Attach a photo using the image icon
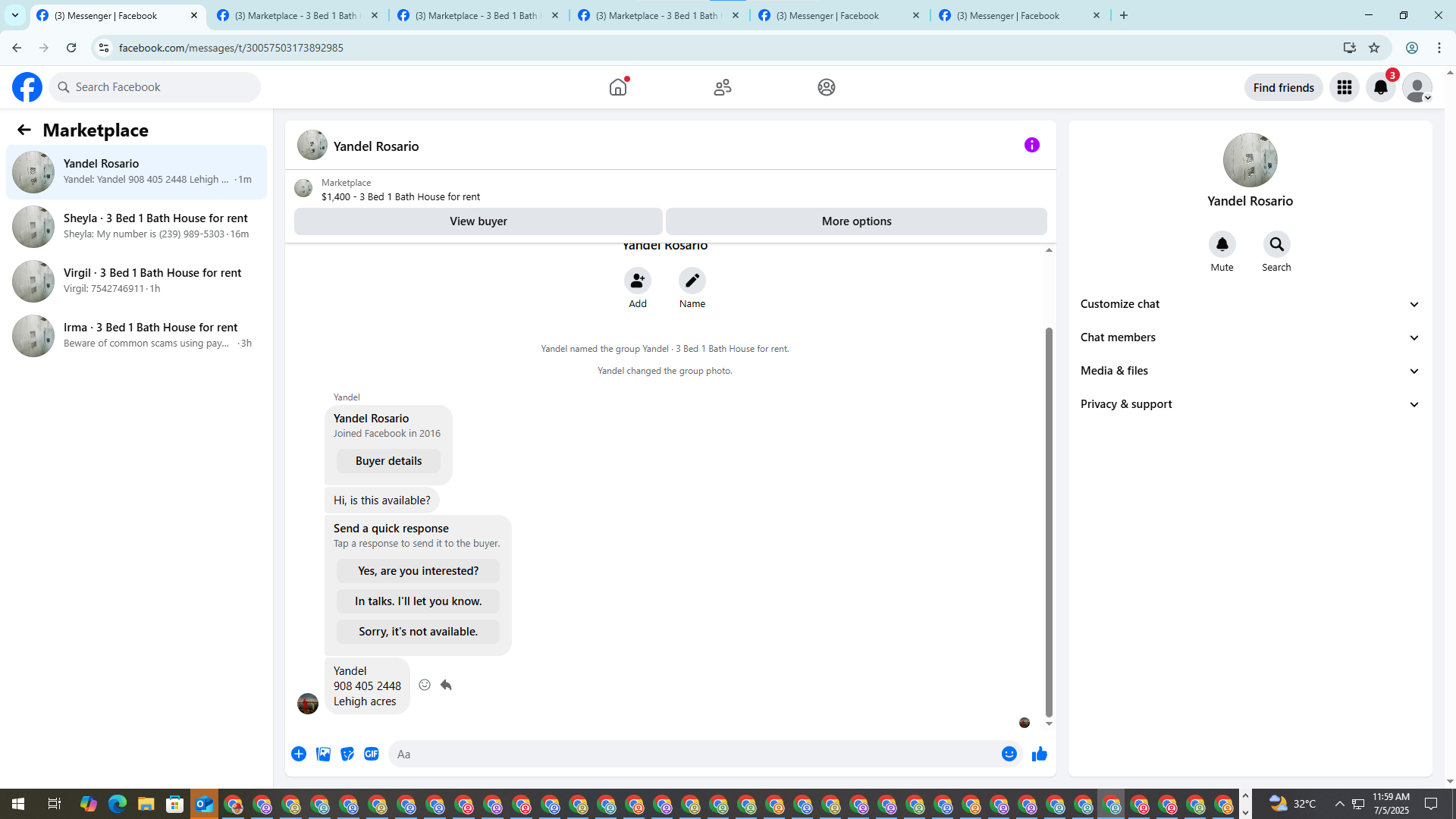 click(323, 754)
